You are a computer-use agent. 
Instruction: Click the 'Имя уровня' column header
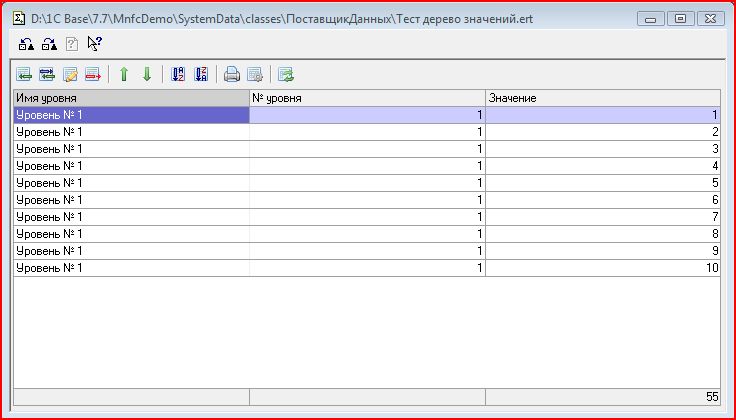coord(130,98)
